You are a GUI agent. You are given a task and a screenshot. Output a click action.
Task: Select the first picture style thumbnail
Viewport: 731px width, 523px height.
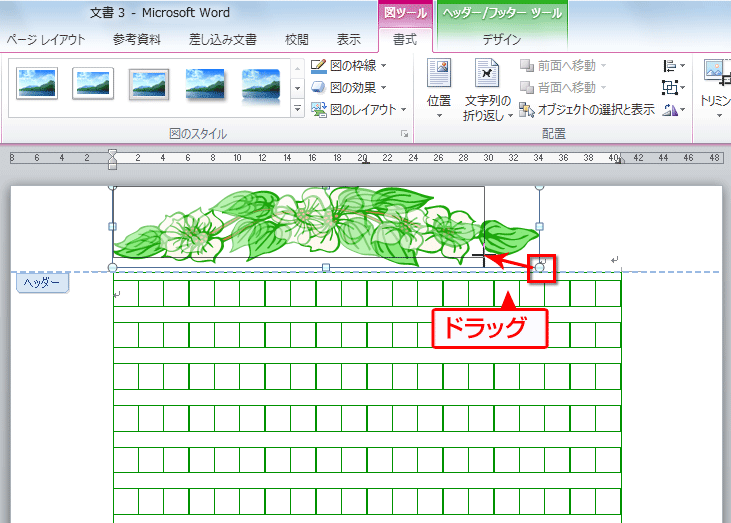coord(37,83)
